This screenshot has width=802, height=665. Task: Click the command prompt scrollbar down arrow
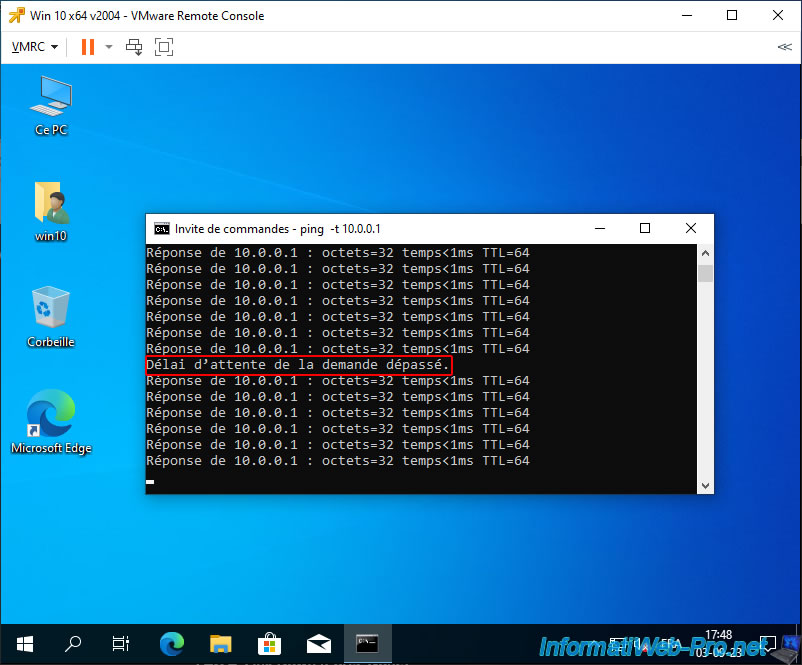click(x=705, y=485)
